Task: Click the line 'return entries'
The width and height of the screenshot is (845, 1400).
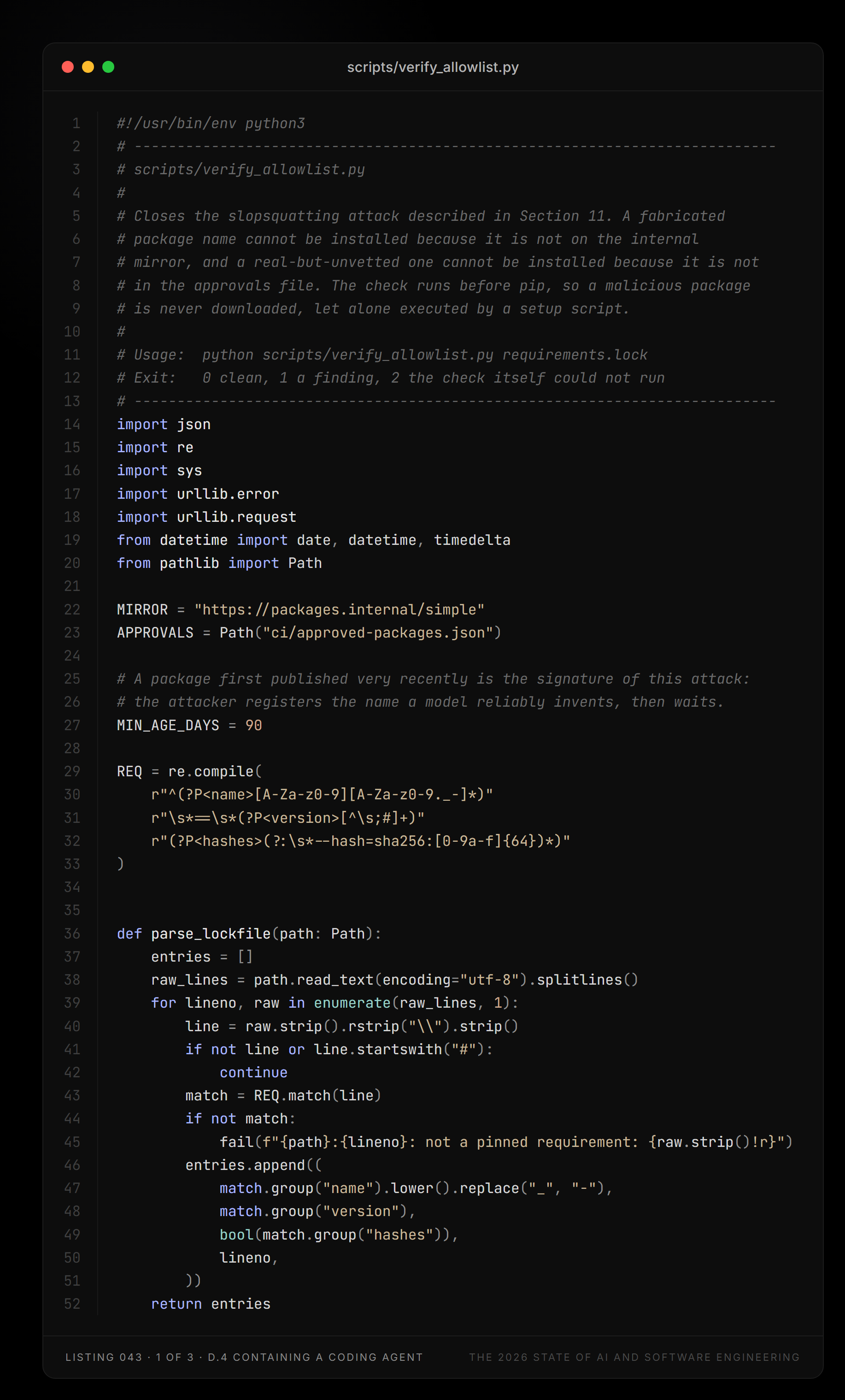Action: tap(211, 1304)
